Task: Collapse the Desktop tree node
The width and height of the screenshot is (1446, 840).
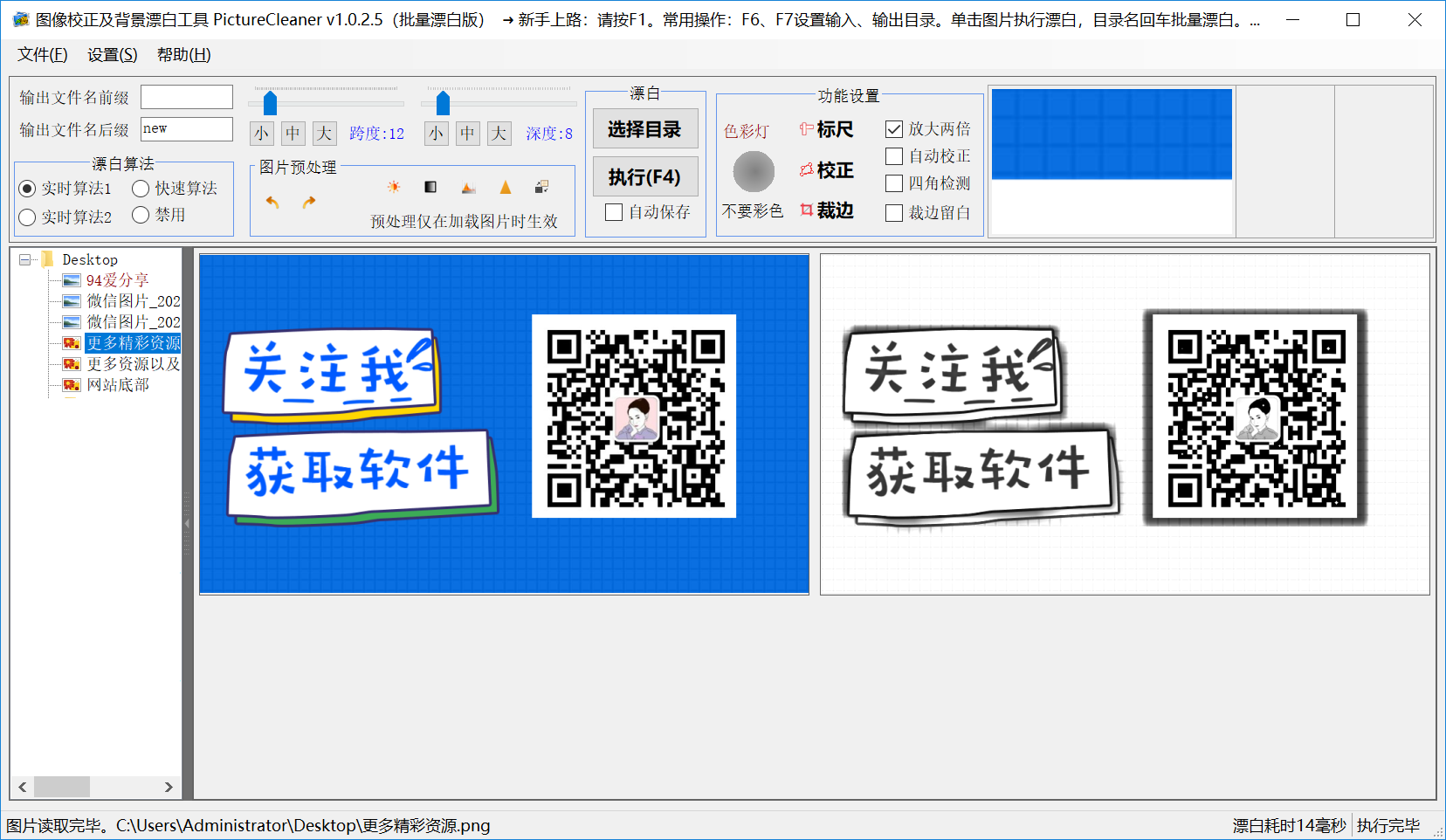Action: 25,259
